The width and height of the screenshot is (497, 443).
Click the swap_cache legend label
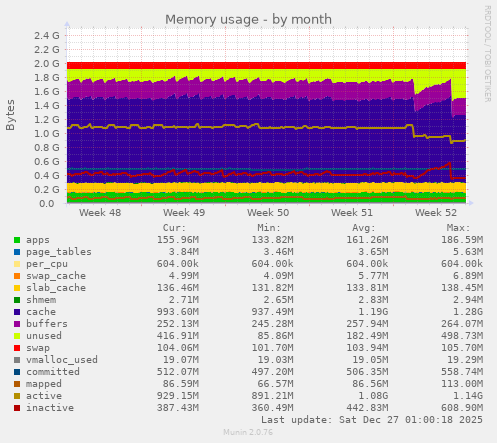[x=56, y=276]
